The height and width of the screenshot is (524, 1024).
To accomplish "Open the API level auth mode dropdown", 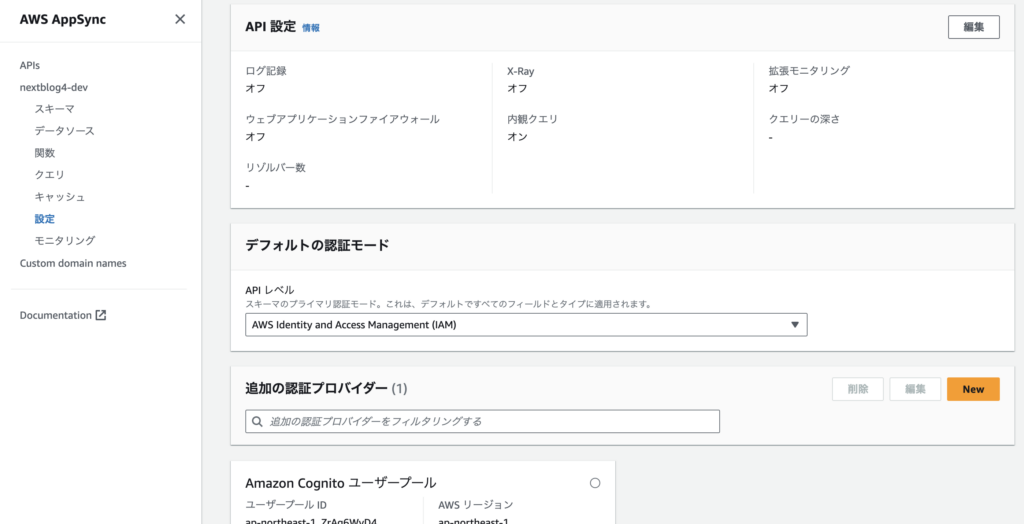I will click(x=526, y=325).
